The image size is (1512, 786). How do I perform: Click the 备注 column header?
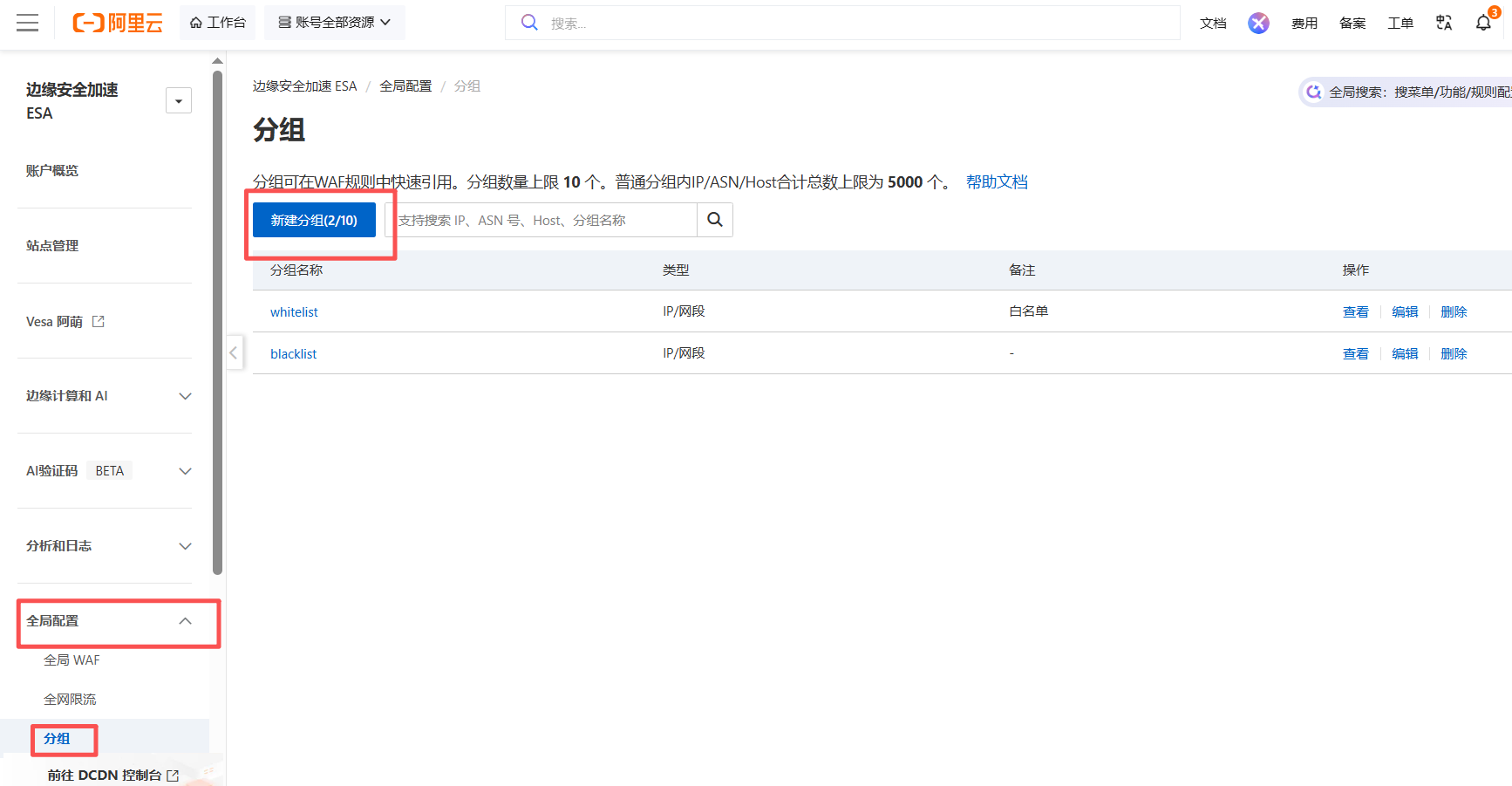(x=1022, y=270)
